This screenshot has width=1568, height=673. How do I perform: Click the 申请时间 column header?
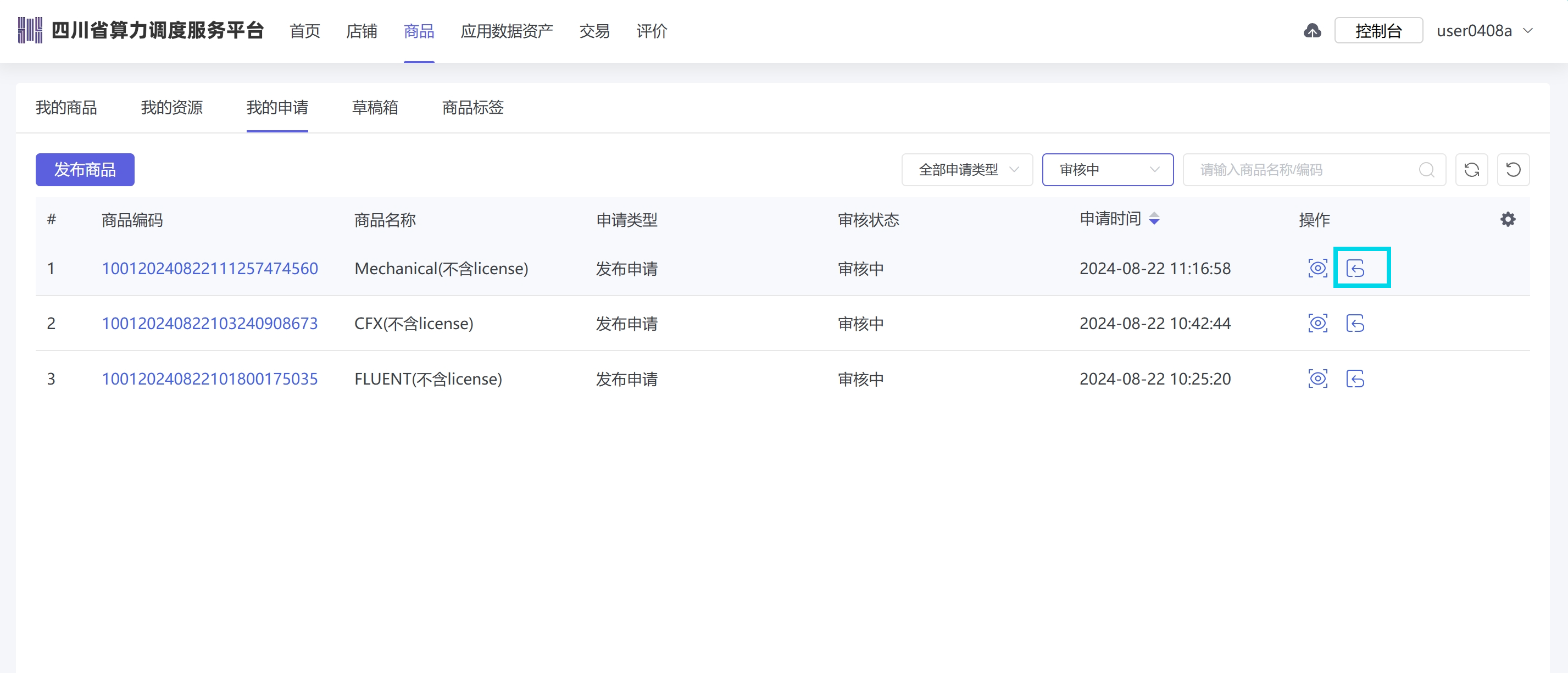coord(1110,219)
